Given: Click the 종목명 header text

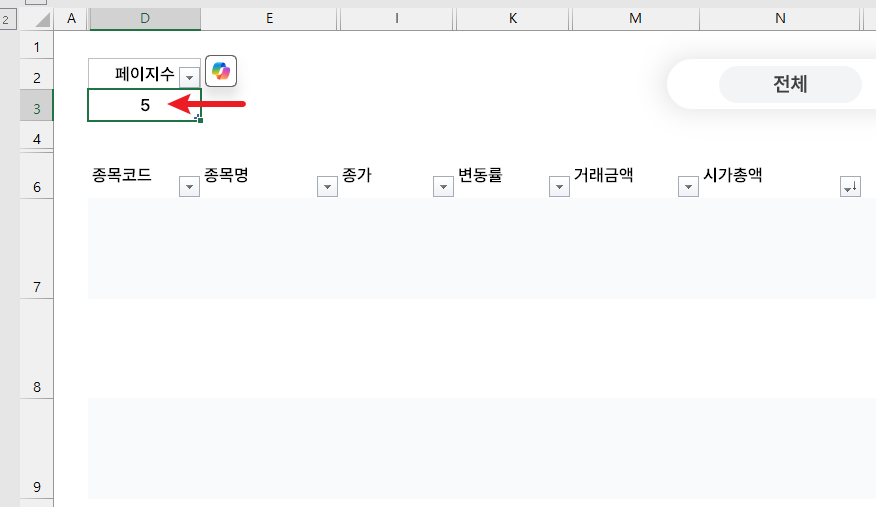Looking at the screenshot, I should pos(226,175).
